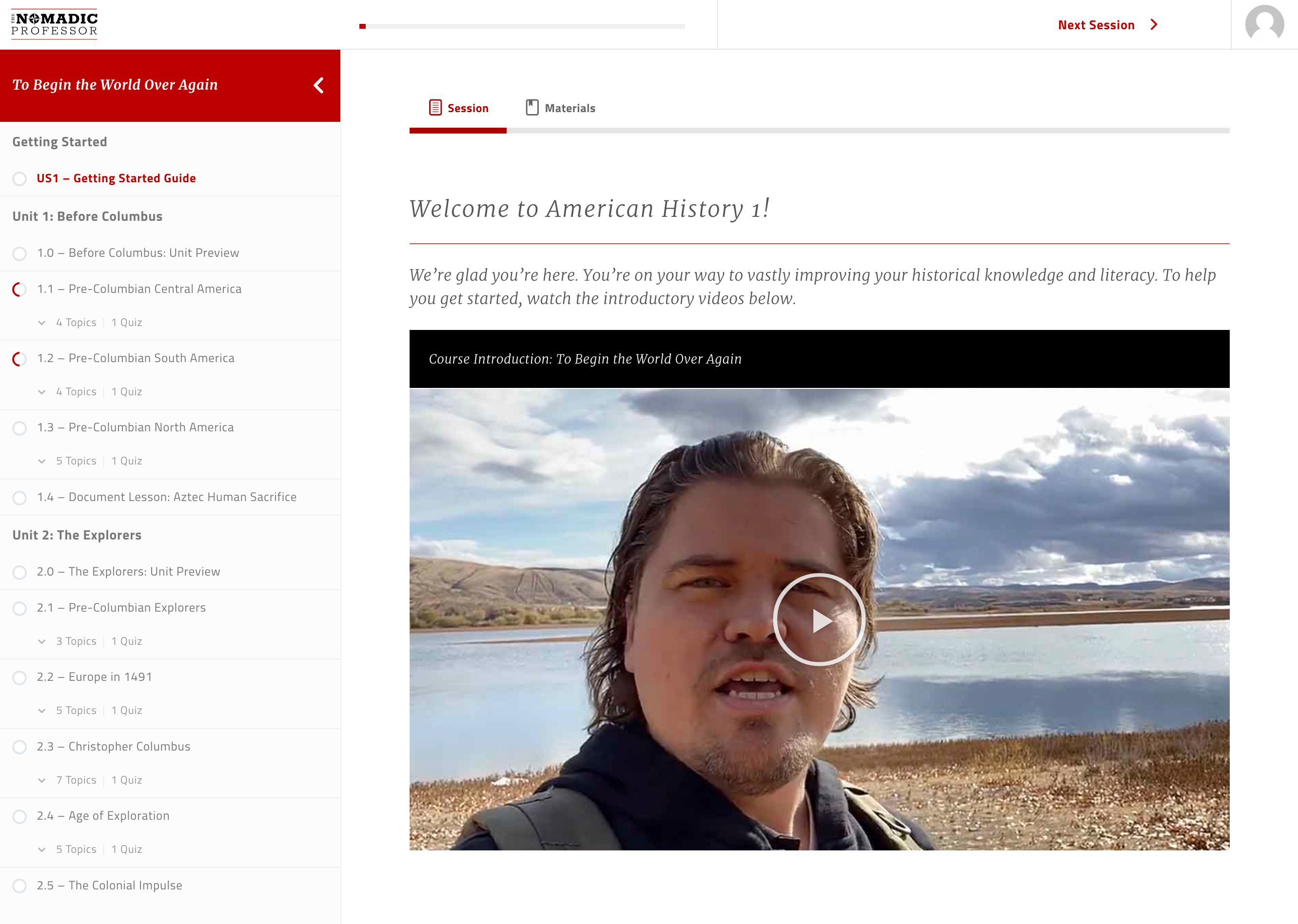The height and width of the screenshot is (924, 1298).
Task: Toggle completion circle for US1 Getting Started Guide
Action: [20, 179]
